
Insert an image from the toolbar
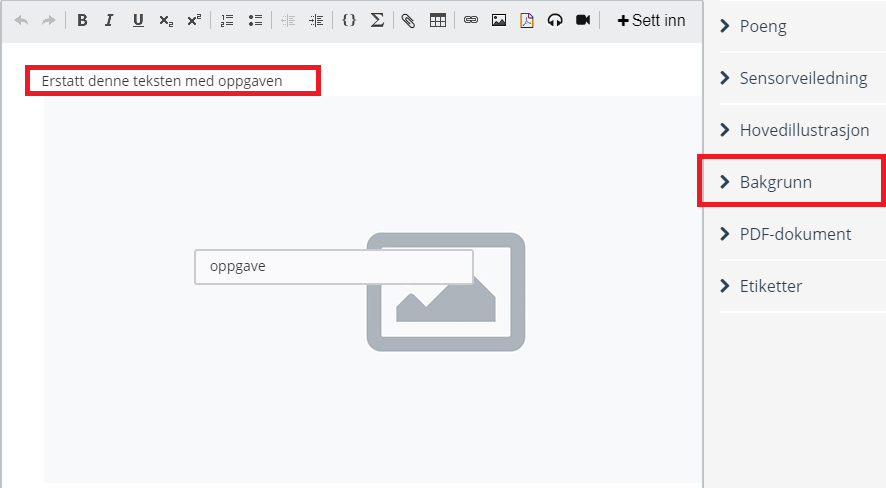pos(499,21)
